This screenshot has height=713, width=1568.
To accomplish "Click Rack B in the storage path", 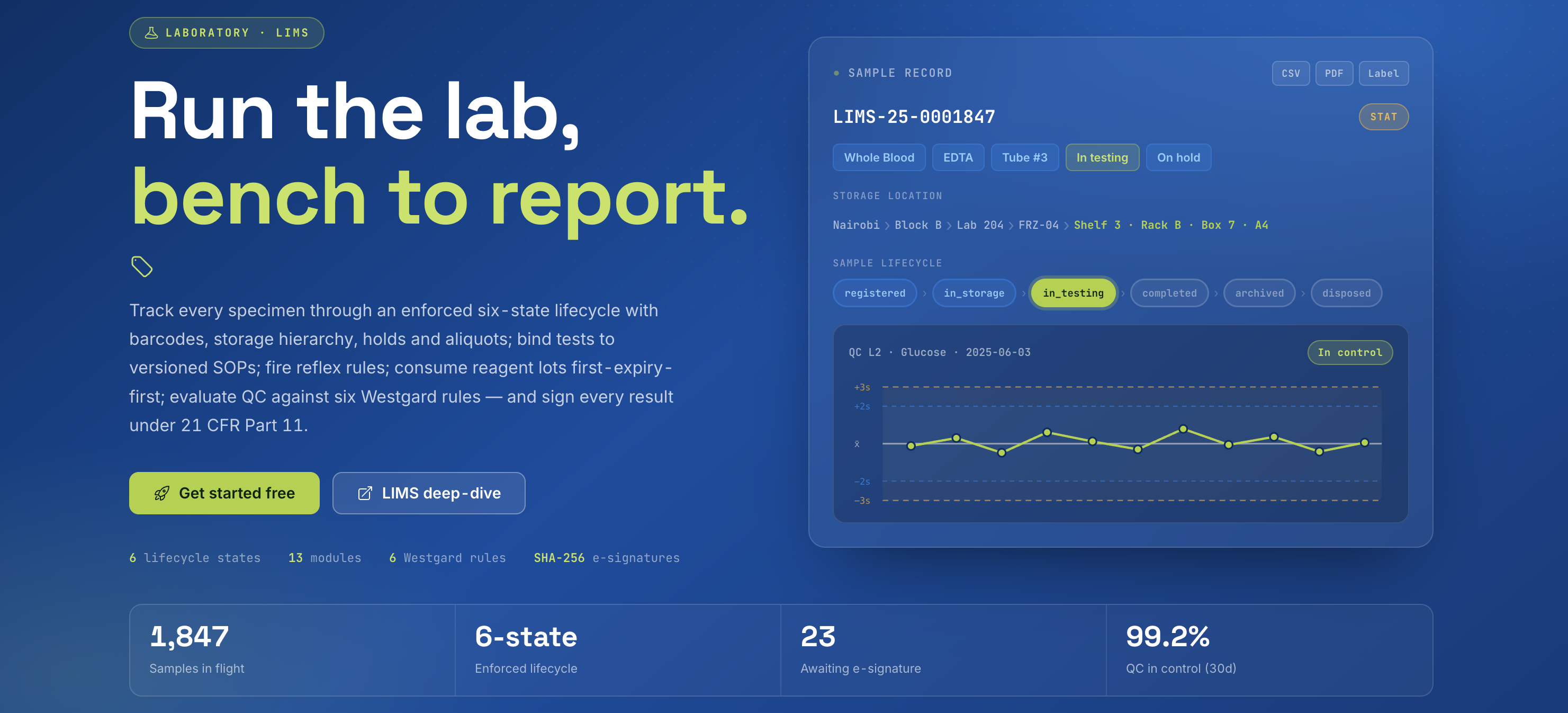I will click(x=1161, y=225).
